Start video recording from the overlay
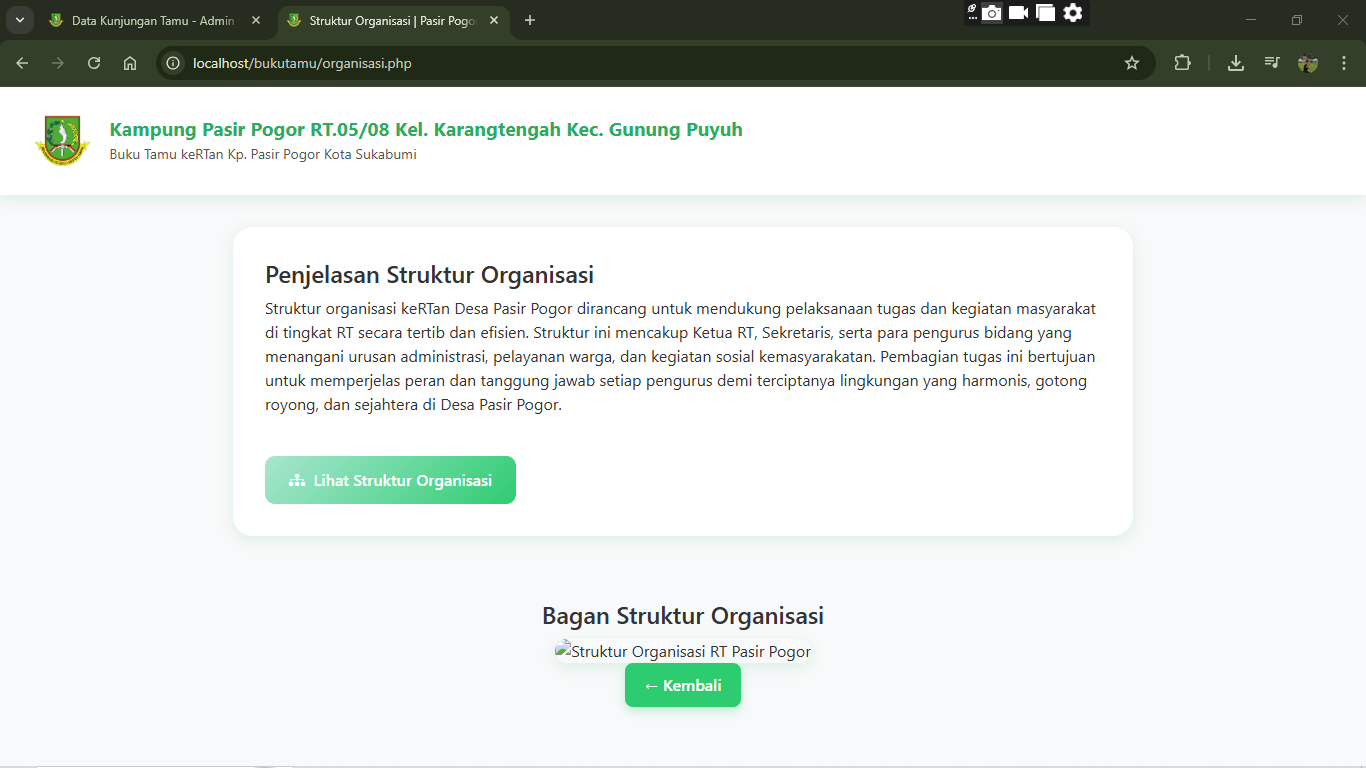The width and height of the screenshot is (1366, 768). point(1018,13)
